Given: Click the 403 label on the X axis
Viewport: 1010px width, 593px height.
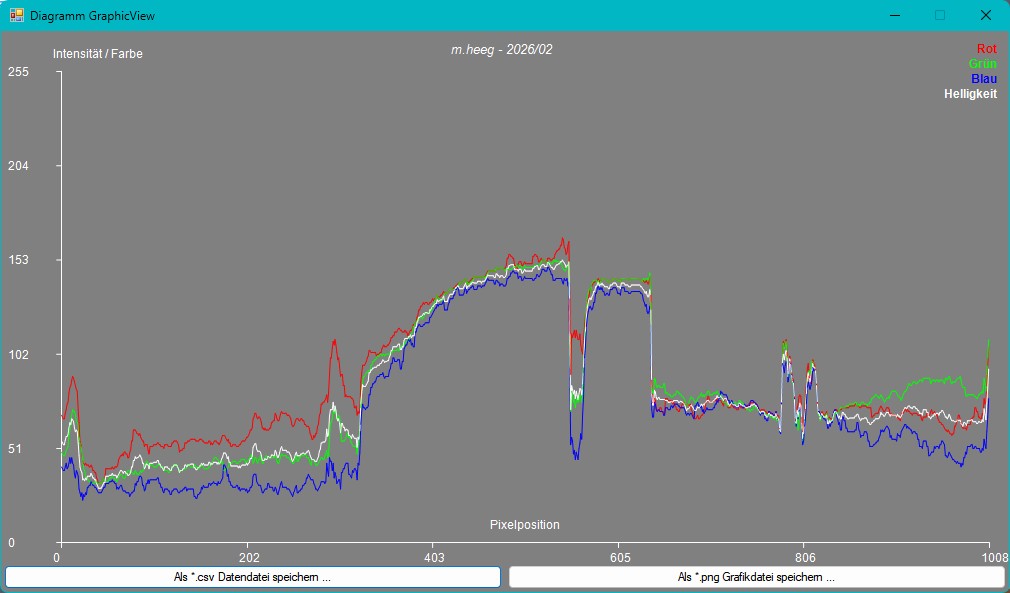Looking at the screenshot, I should pyautogui.click(x=434, y=558).
